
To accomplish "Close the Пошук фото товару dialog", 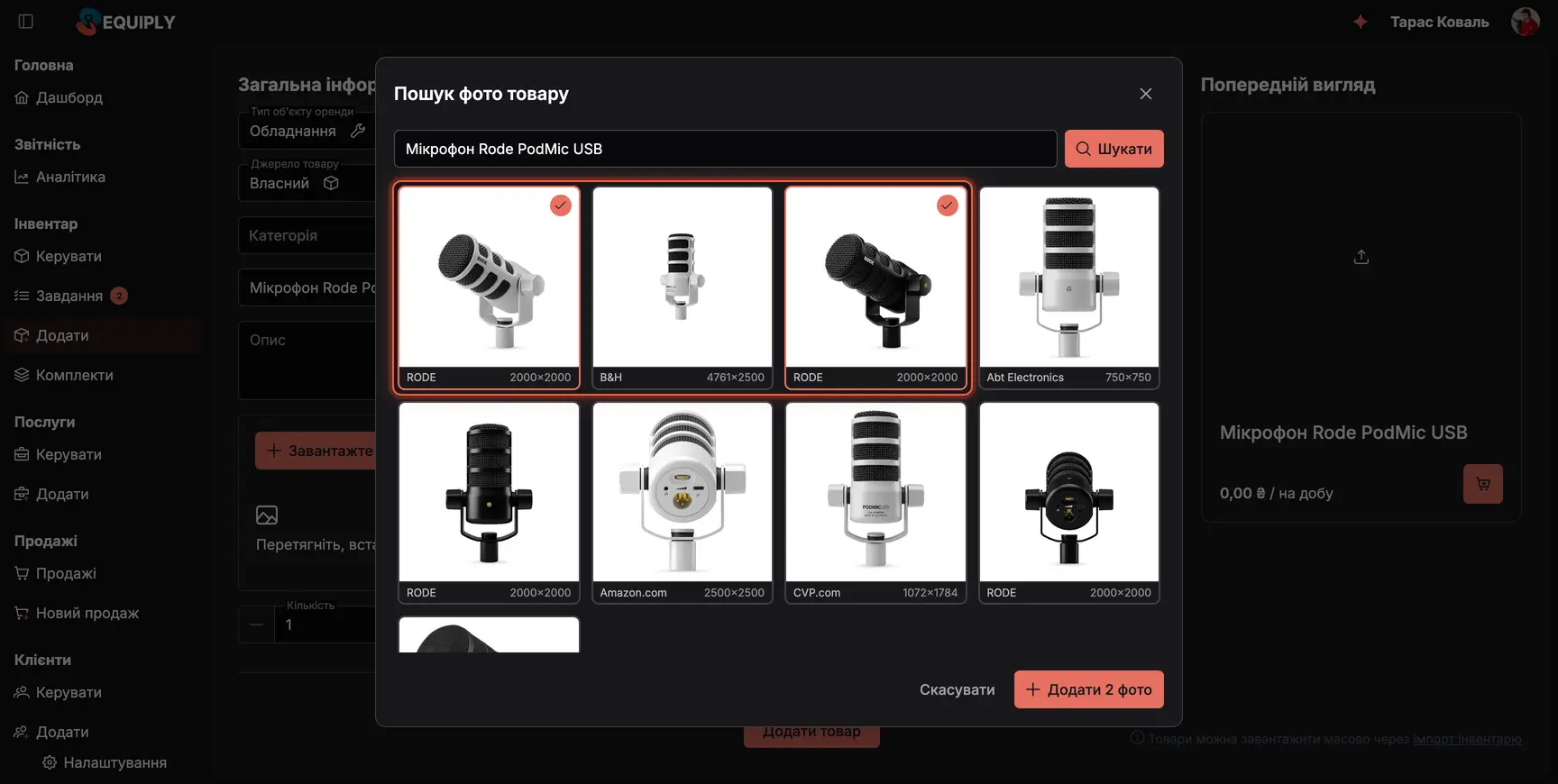I will pos(1146,94).
